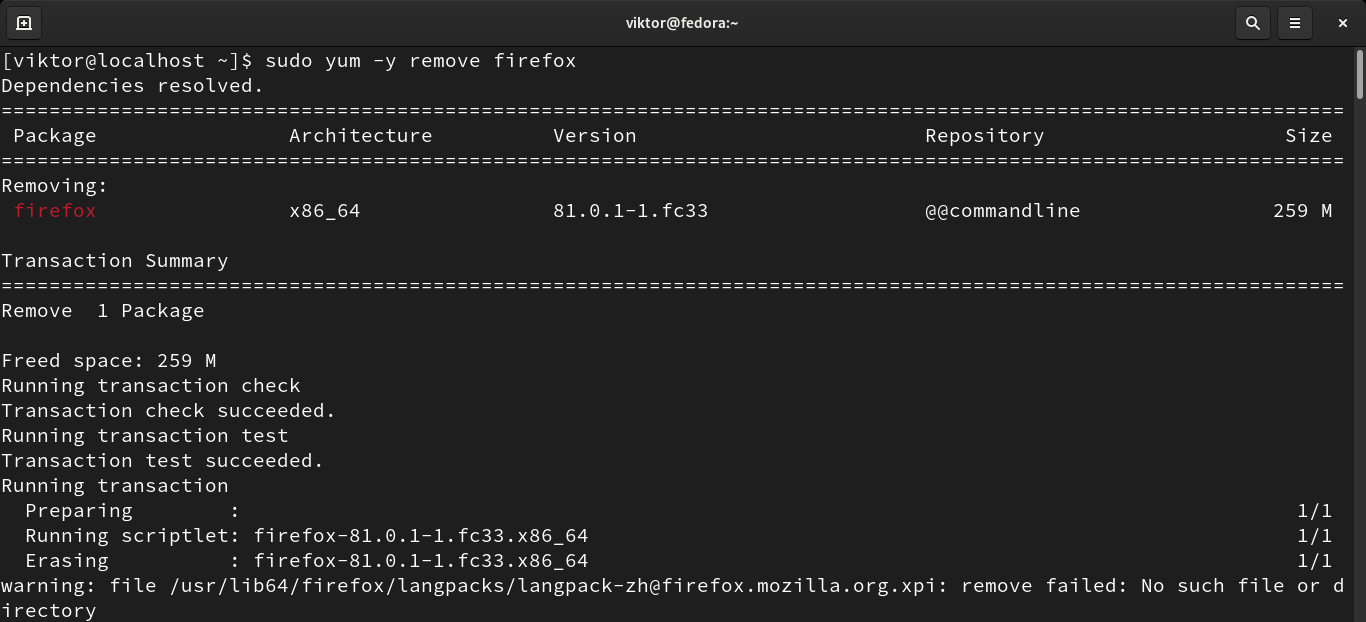Click the Repository column header

(x=984, y=136)
